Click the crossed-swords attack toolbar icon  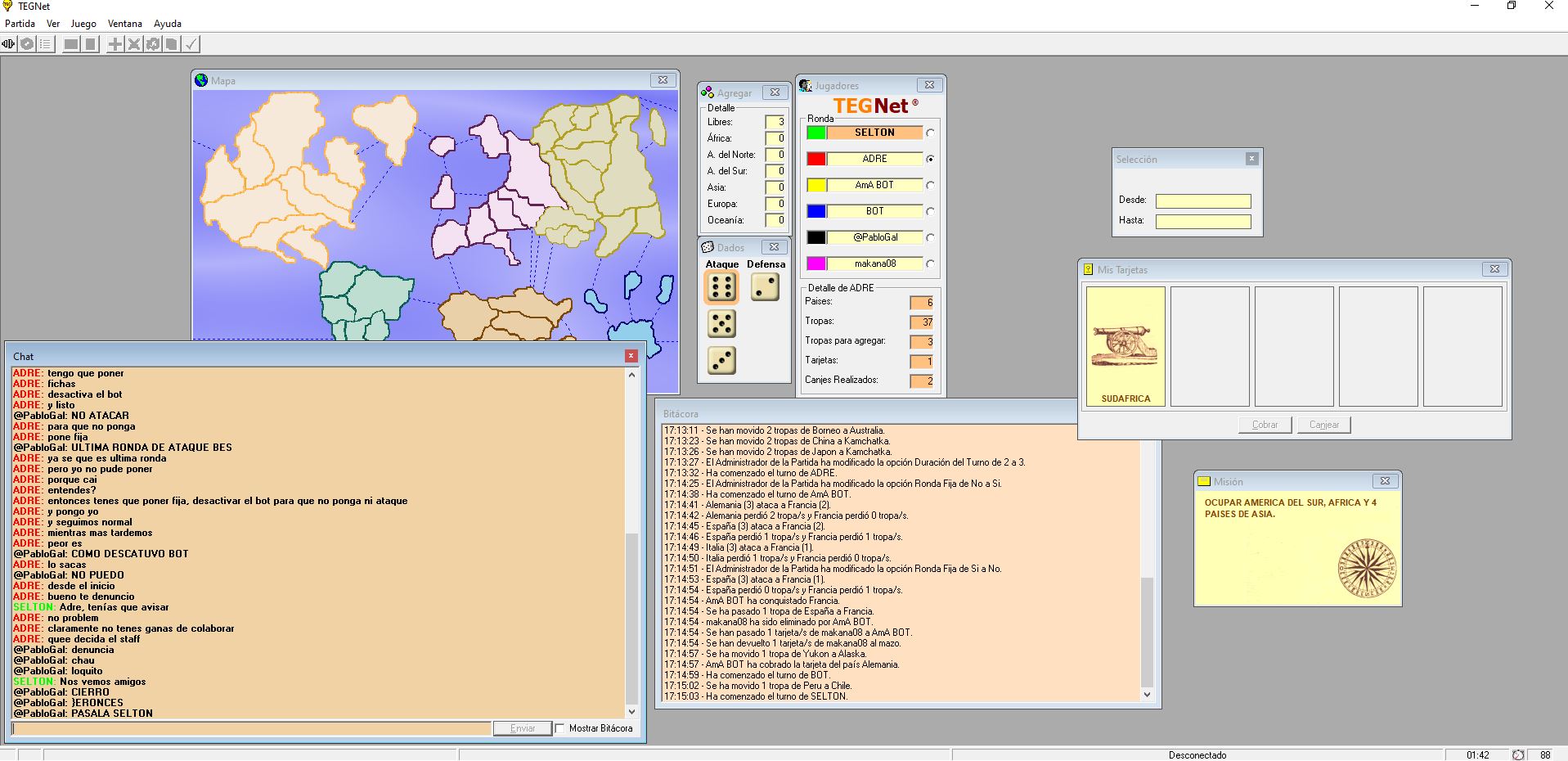pyautogui.click(x=133, y=44)
